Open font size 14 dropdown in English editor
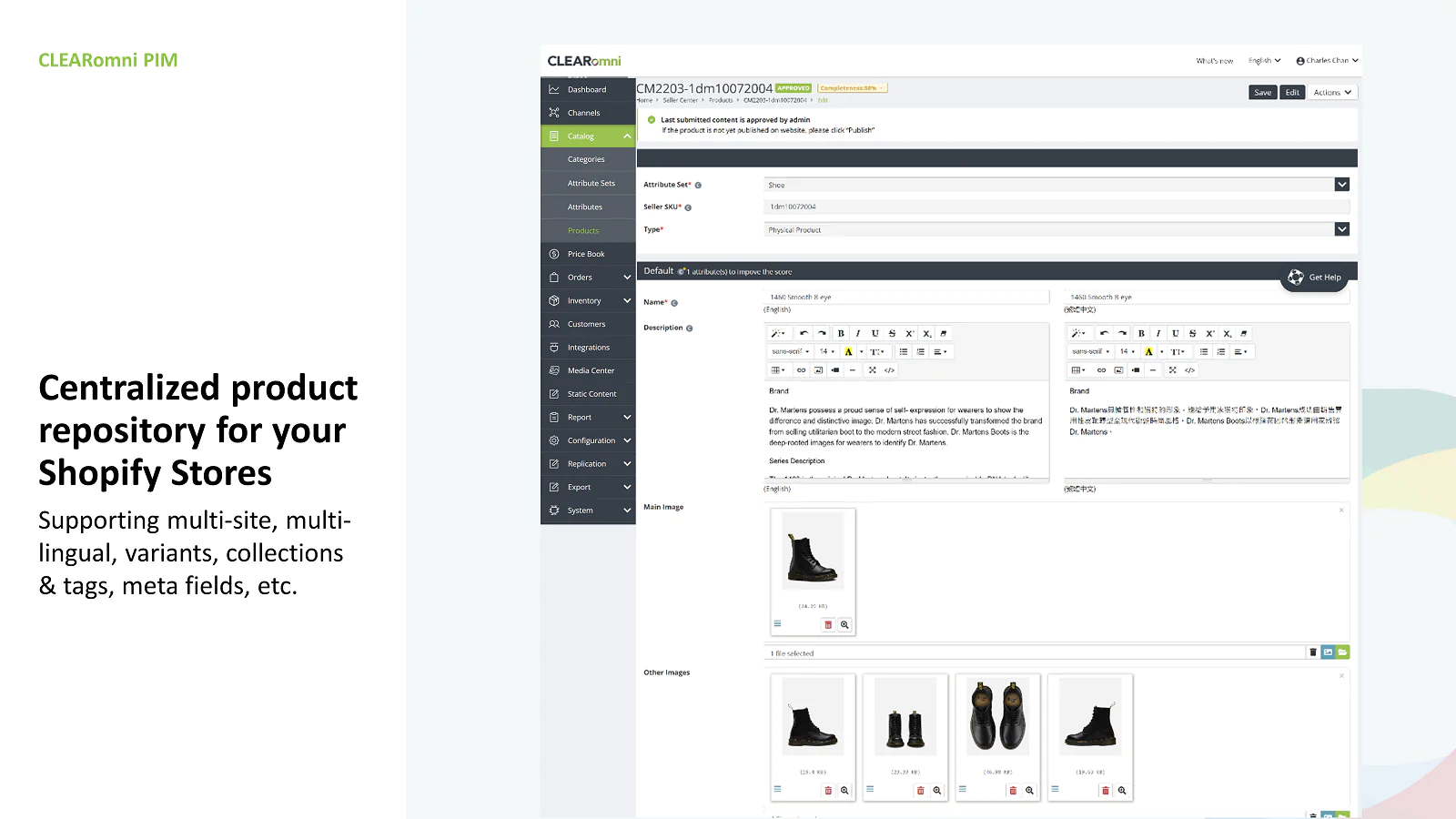Screen dimensions: 1456x819 point(826,351)
